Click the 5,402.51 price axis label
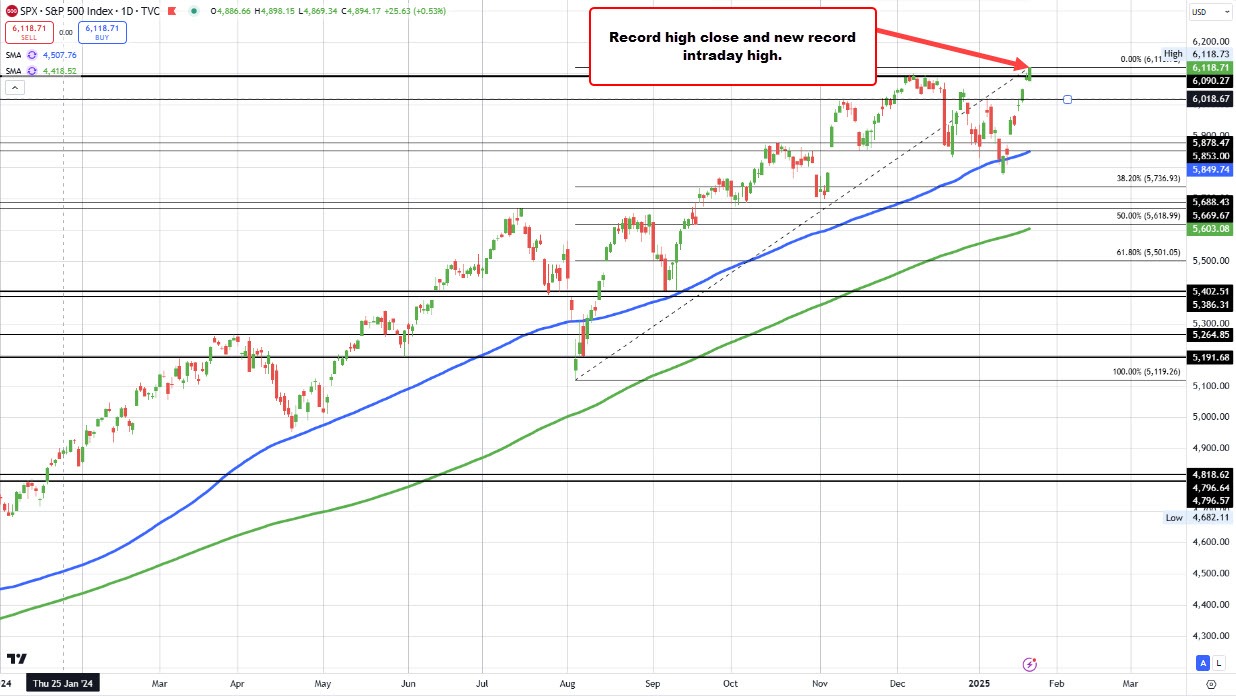This screenshot has height=696, width=1236. point(1210,291)
